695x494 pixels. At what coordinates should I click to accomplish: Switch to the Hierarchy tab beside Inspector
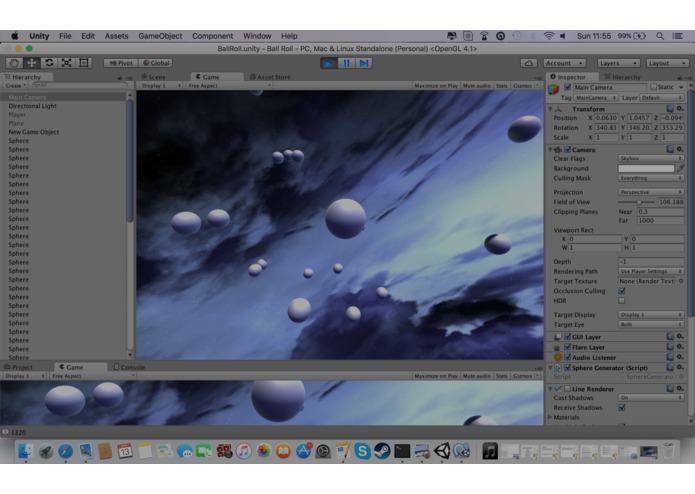[x=622, y=77]
